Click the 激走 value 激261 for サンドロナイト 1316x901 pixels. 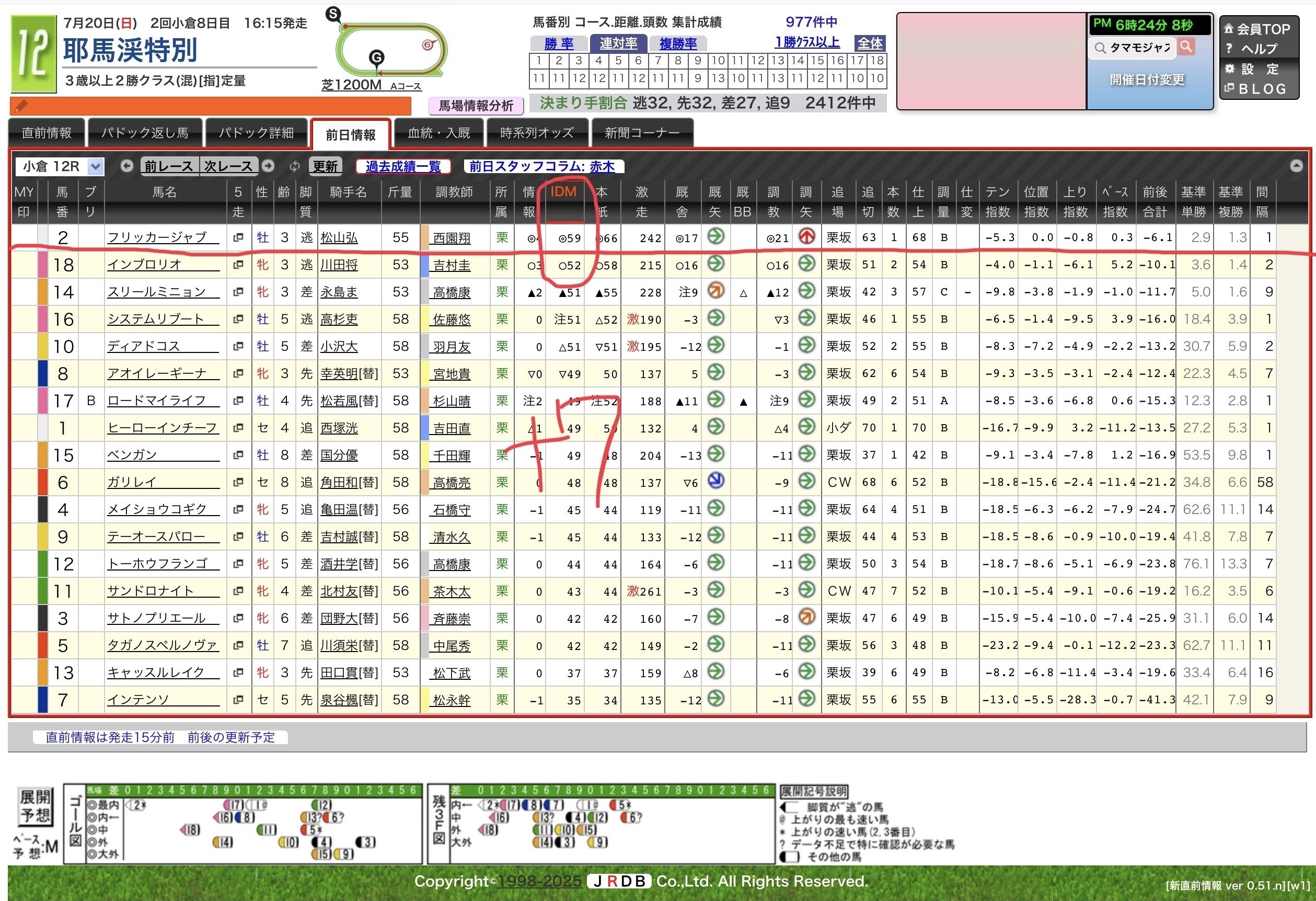point(643,591)
